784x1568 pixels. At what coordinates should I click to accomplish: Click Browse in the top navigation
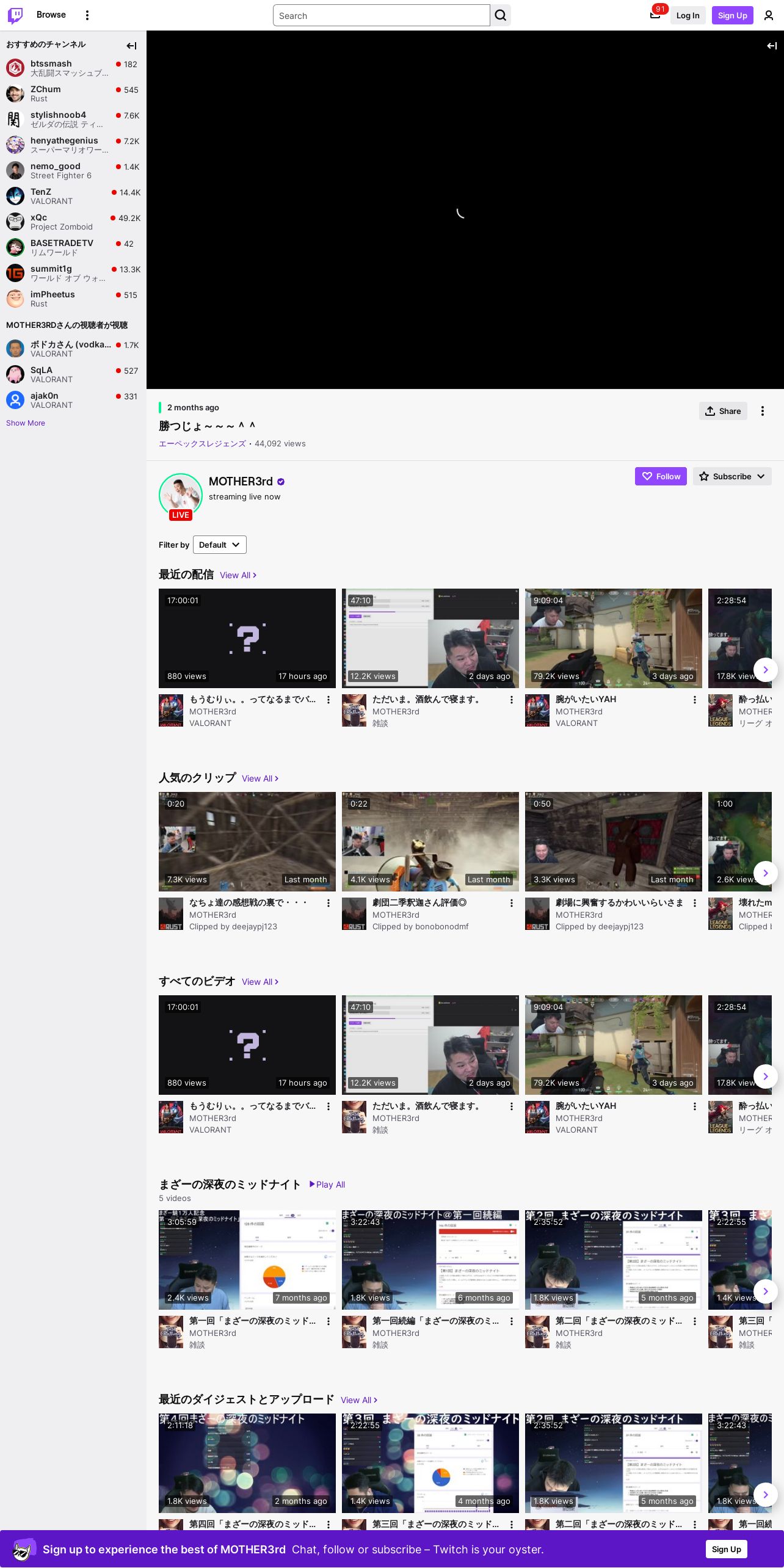click(51, 15)
